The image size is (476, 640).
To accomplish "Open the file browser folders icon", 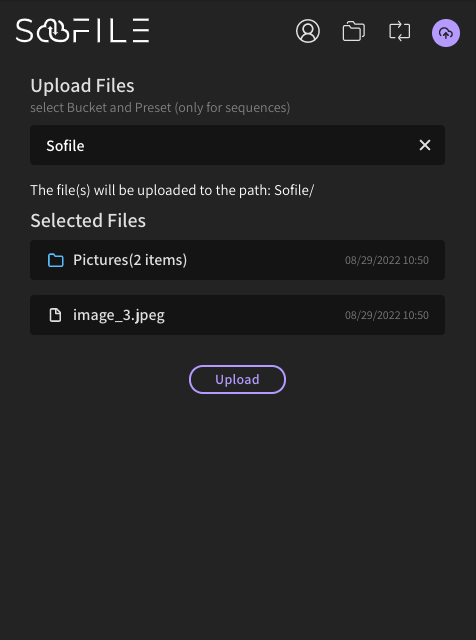I will click(354, 31).
